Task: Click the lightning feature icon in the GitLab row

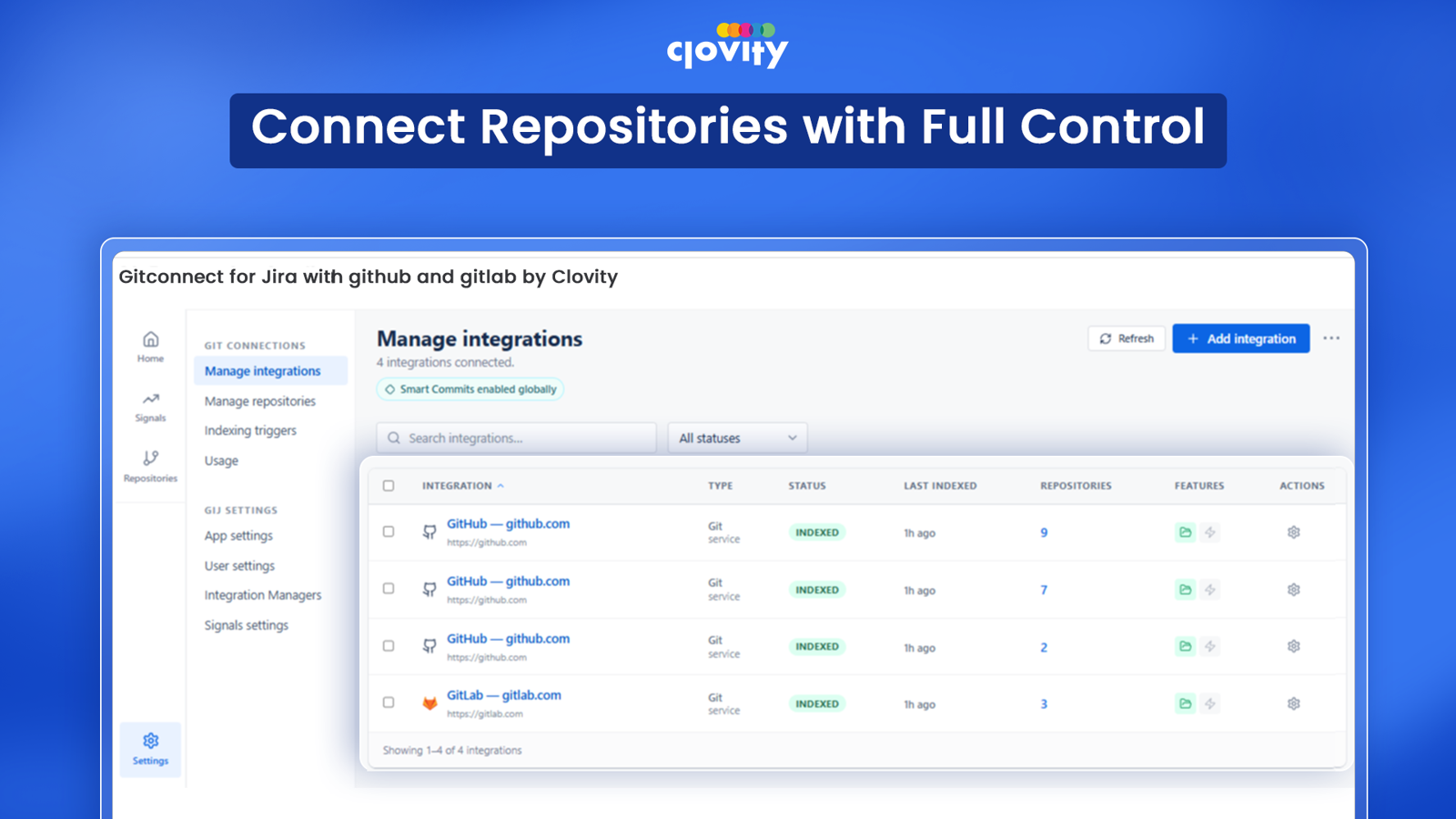Action: (1210, 703)
